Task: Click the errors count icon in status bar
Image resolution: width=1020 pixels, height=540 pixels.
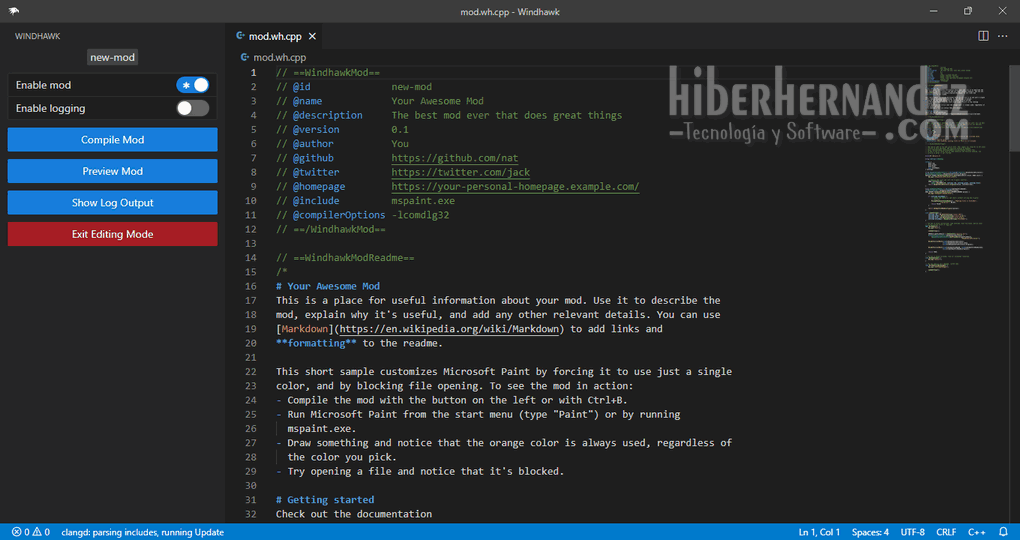Action: [17, 532]
